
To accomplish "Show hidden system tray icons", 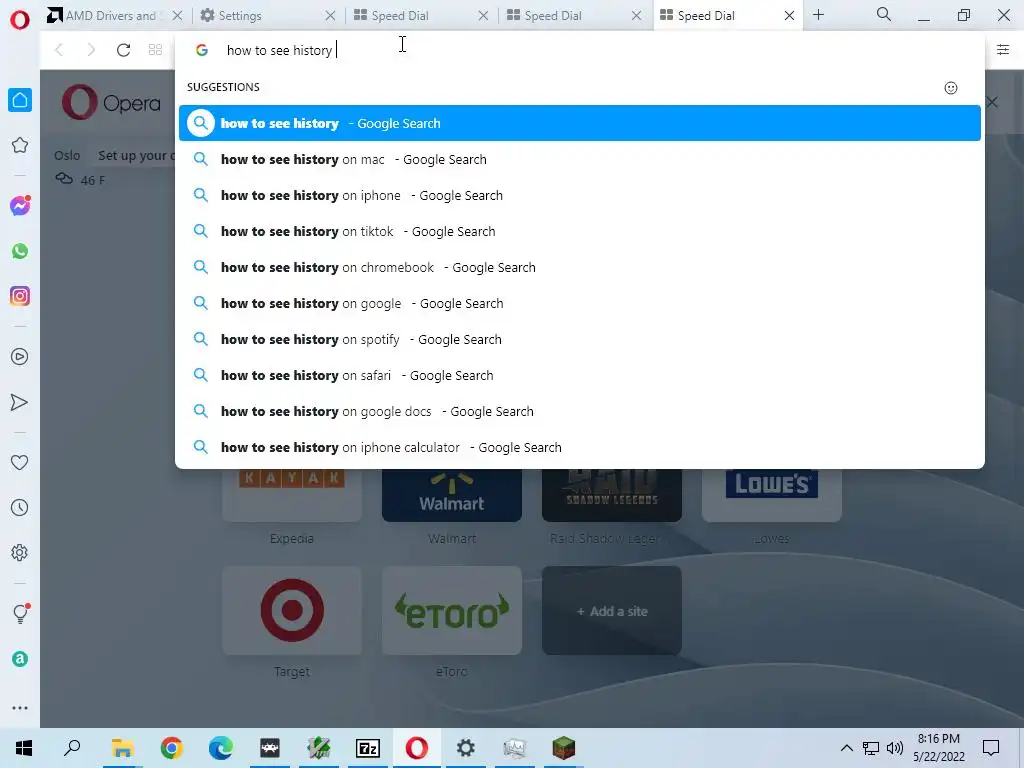I will click(x=846, y=748).
